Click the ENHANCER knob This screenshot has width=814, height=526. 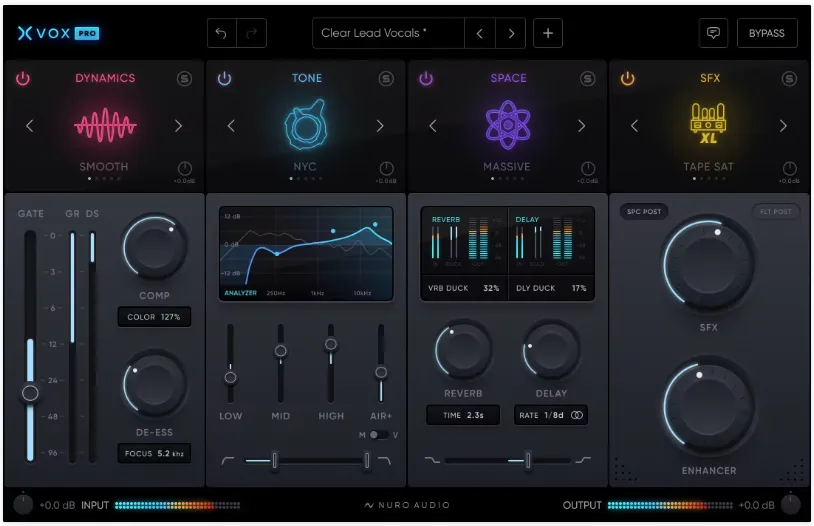tap(708, 405)
